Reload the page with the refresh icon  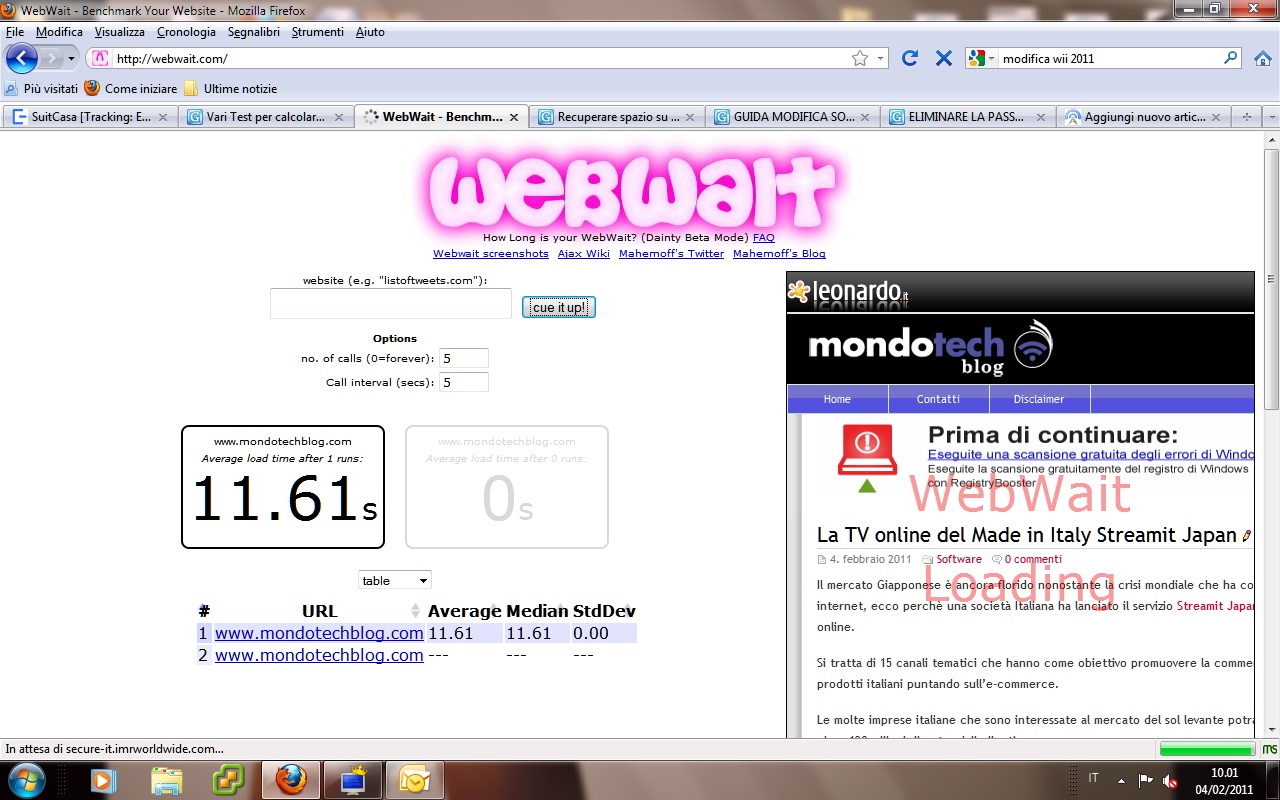(x=910, y=58)
